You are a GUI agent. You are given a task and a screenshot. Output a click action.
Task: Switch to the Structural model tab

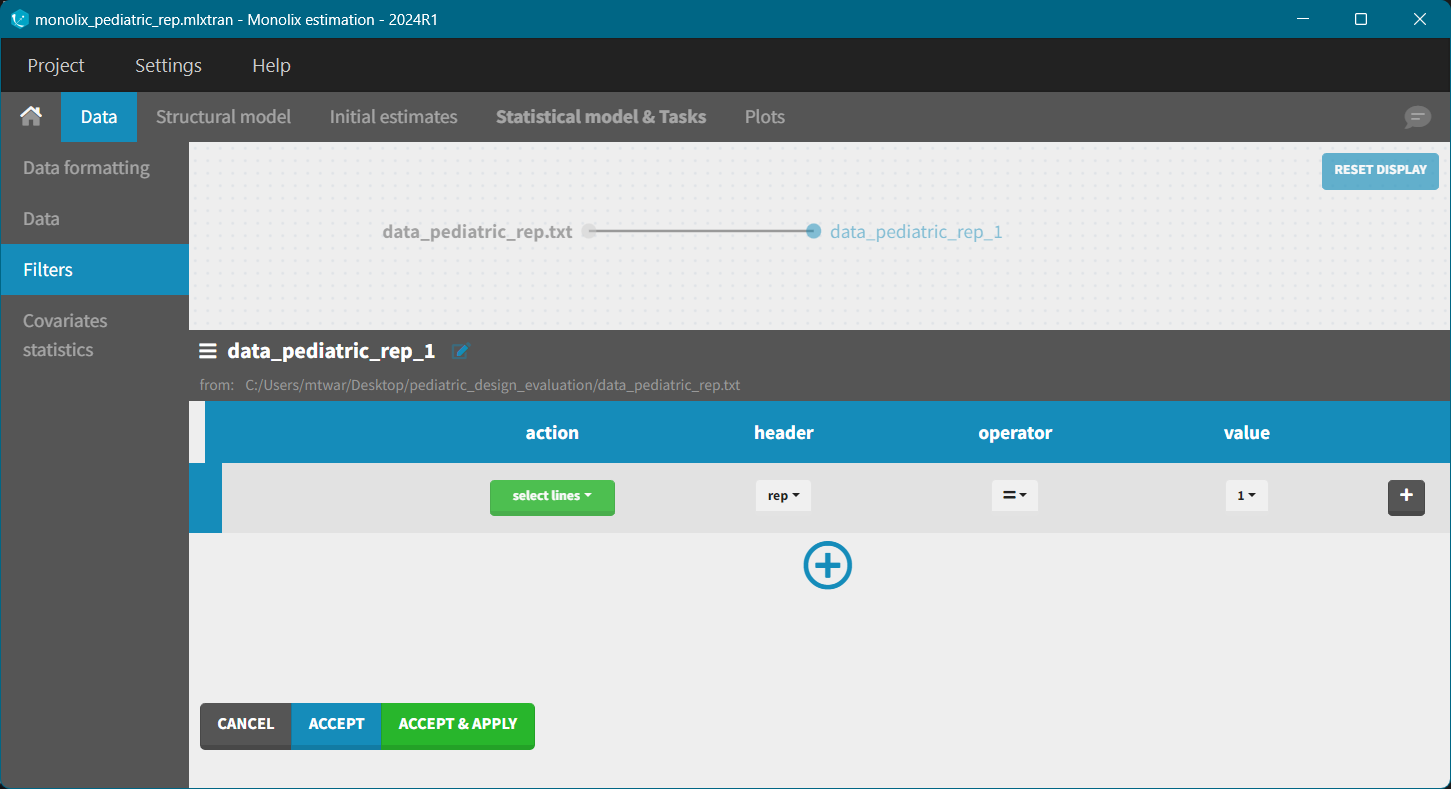click(223, 117)
